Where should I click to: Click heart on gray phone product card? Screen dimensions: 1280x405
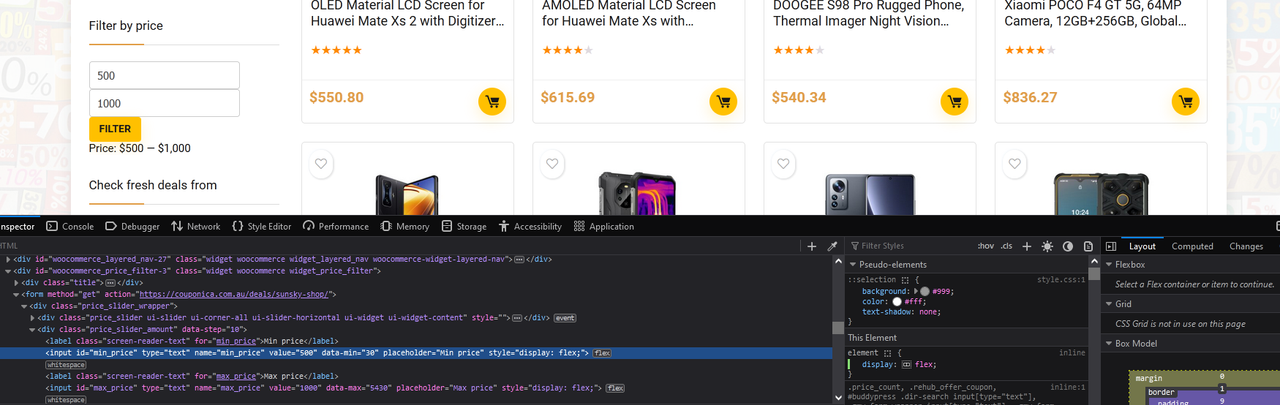[783, 164]
